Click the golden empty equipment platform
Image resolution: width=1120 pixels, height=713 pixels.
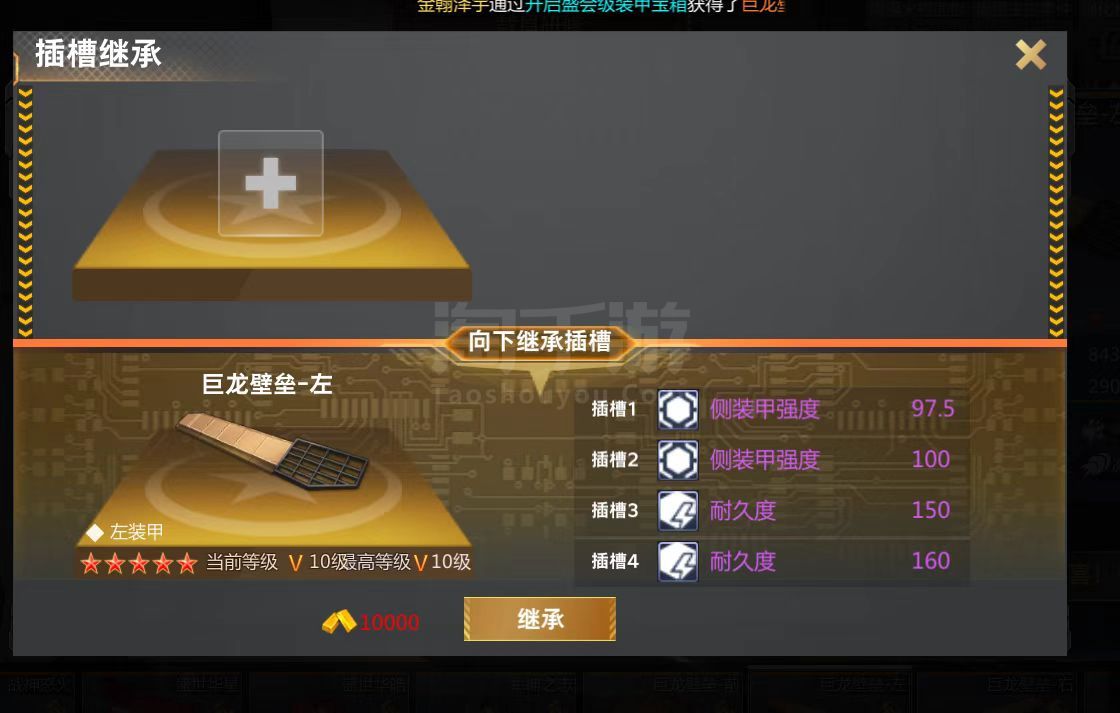pos(271,225)
